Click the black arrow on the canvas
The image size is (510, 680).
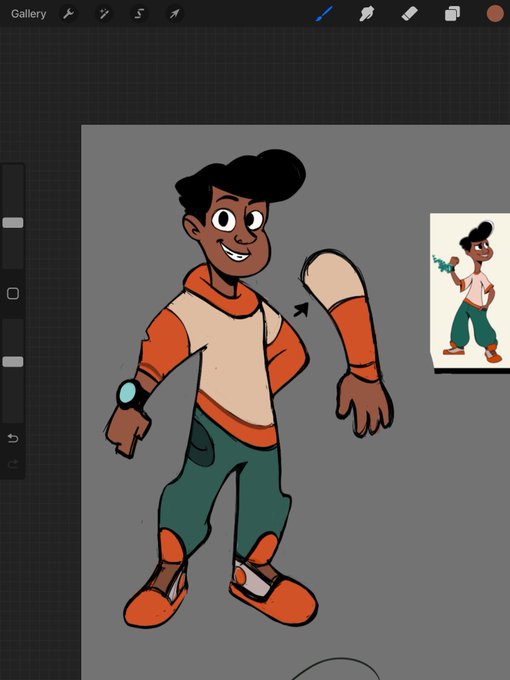coord(301,309)
